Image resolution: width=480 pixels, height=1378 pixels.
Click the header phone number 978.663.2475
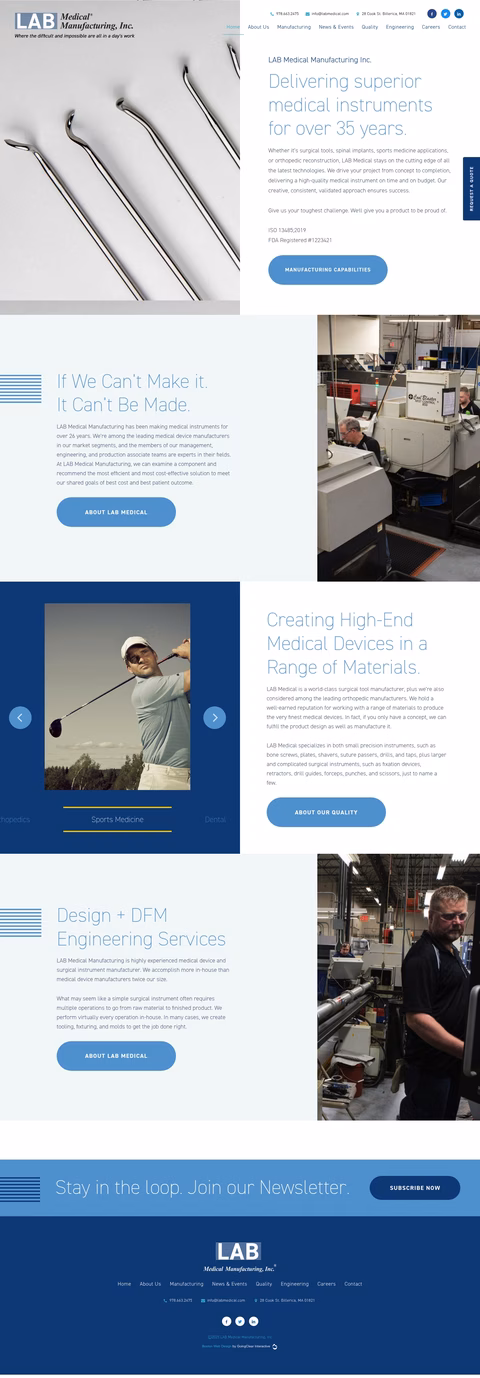click(285, 14)
